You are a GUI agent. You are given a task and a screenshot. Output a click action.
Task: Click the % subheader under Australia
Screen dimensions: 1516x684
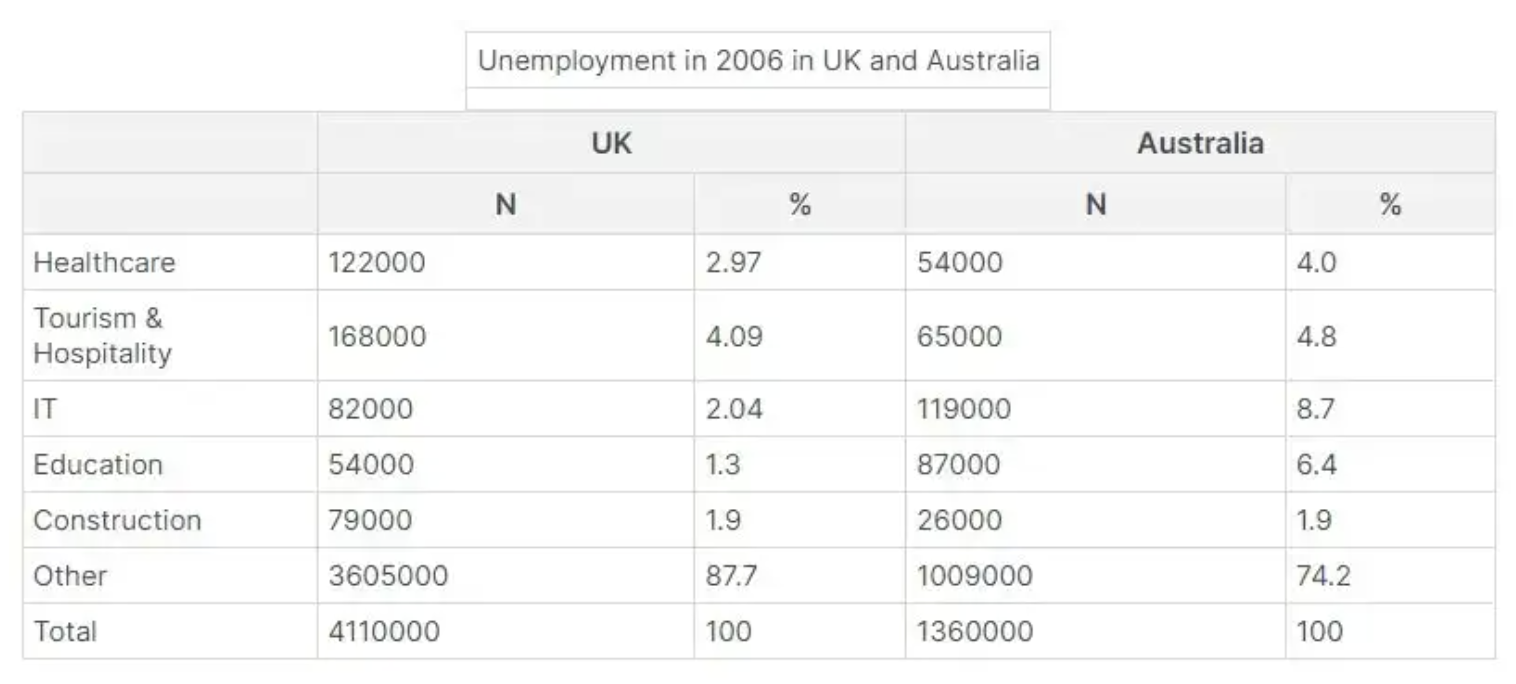pyautogui.click(x=1389, y=205)
